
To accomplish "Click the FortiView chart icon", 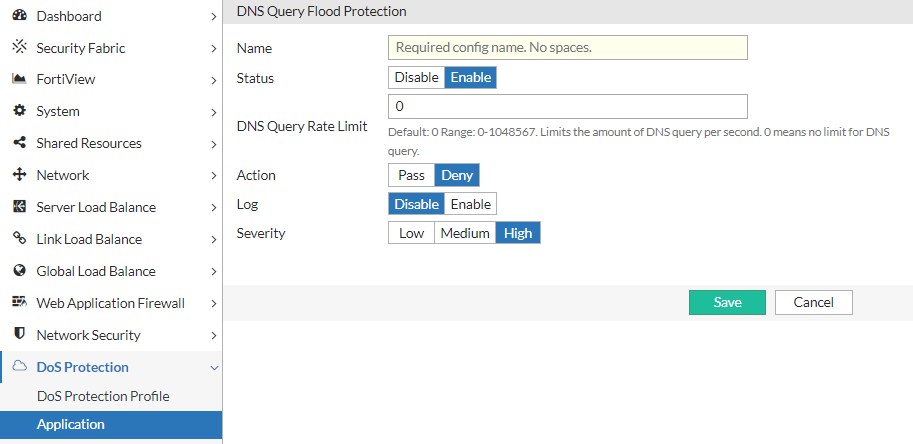I will point(18,79).
